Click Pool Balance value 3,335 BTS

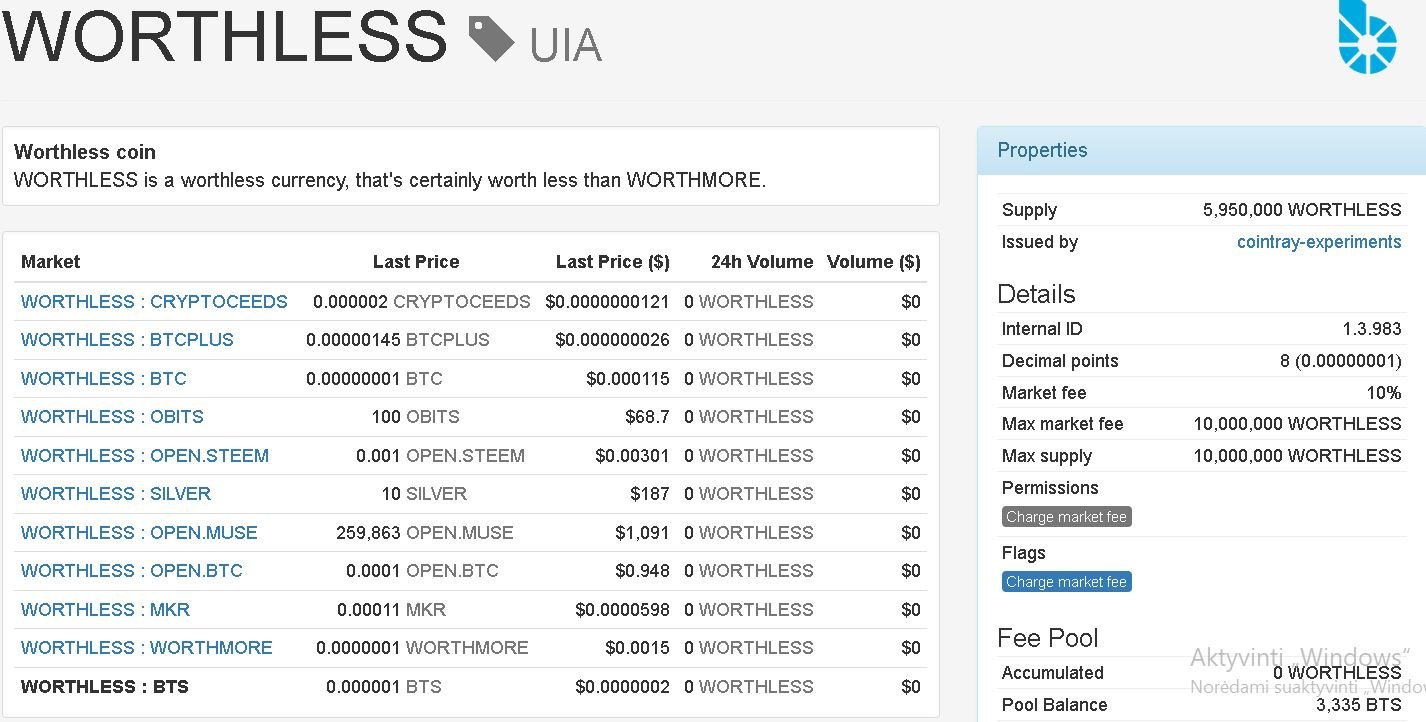click(x=1359, y=705)
